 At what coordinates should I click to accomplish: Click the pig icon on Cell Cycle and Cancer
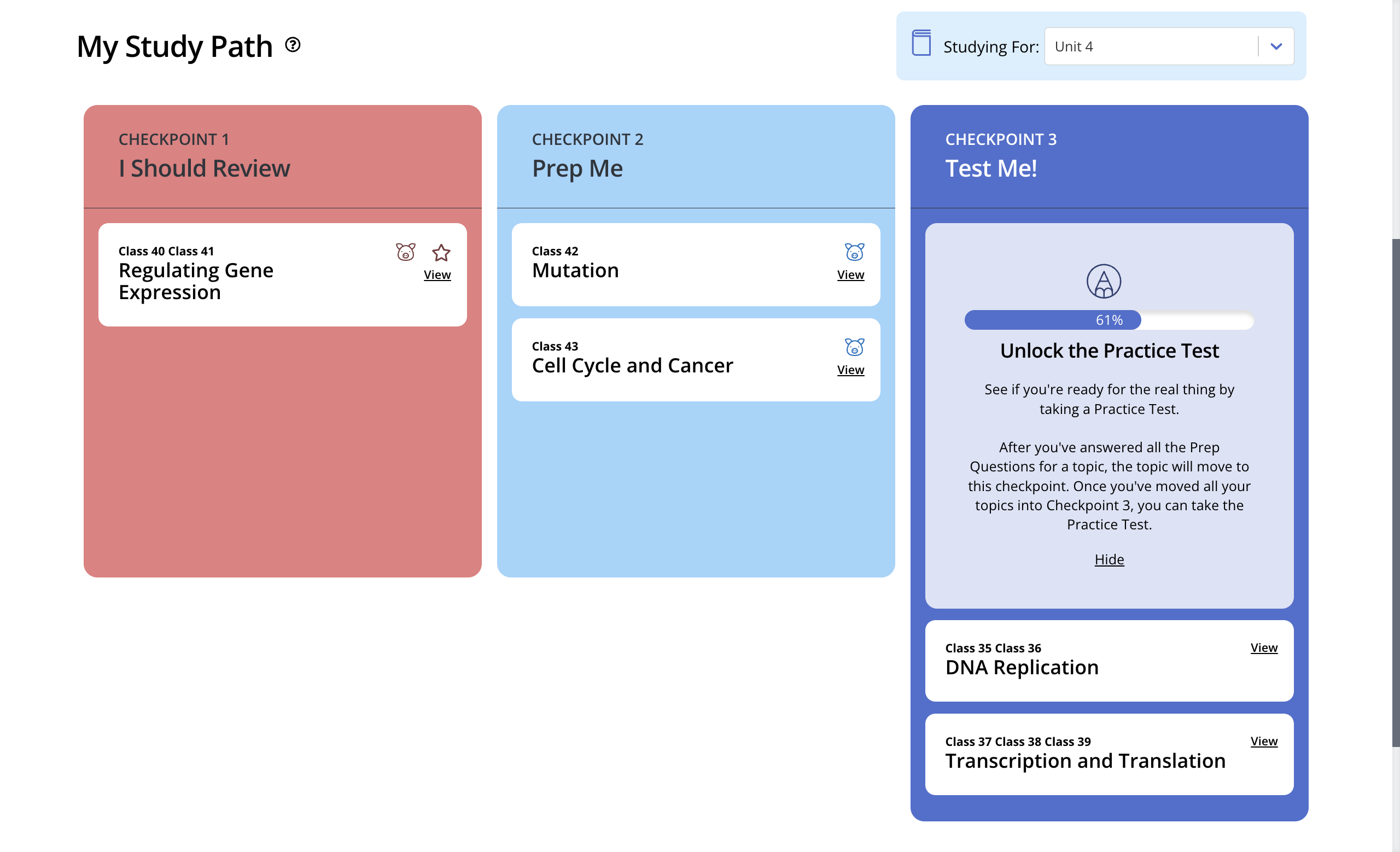point(854,347)
